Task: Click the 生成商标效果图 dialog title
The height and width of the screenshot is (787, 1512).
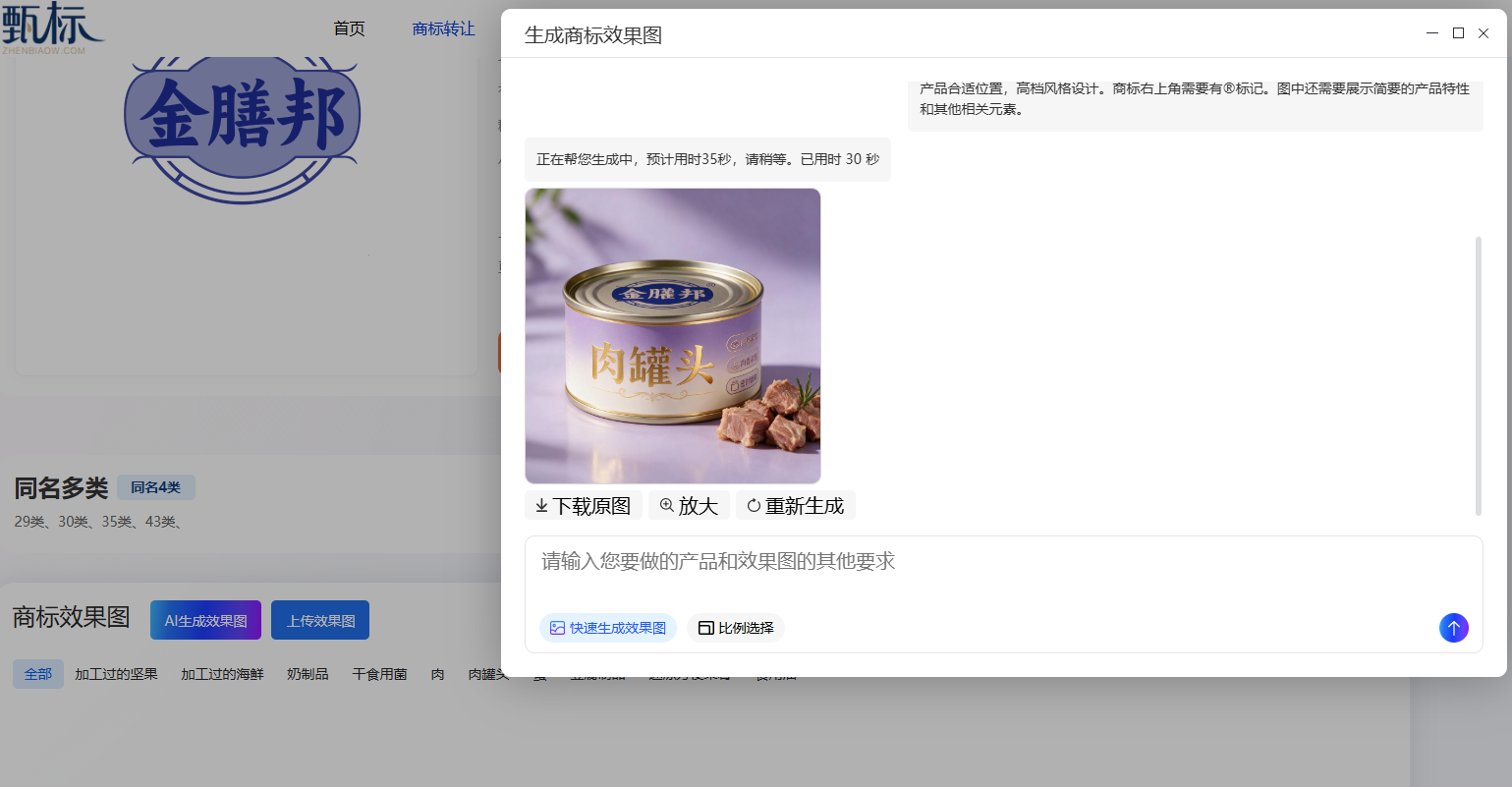Action: click(593, 35)
